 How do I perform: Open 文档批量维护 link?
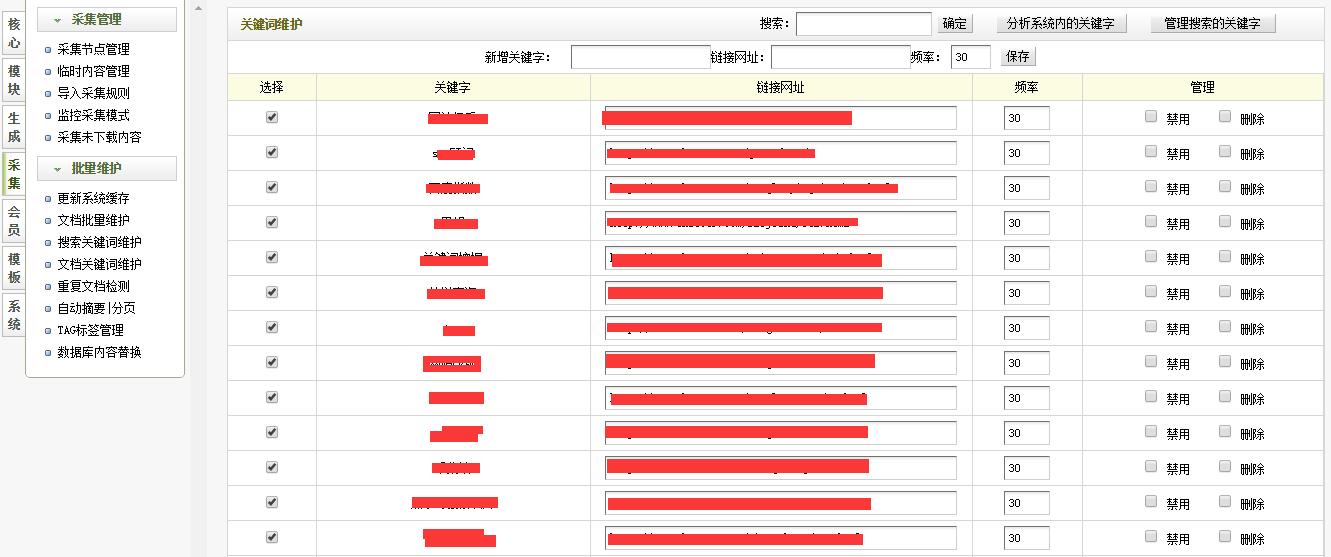click(x=93, y=220)
